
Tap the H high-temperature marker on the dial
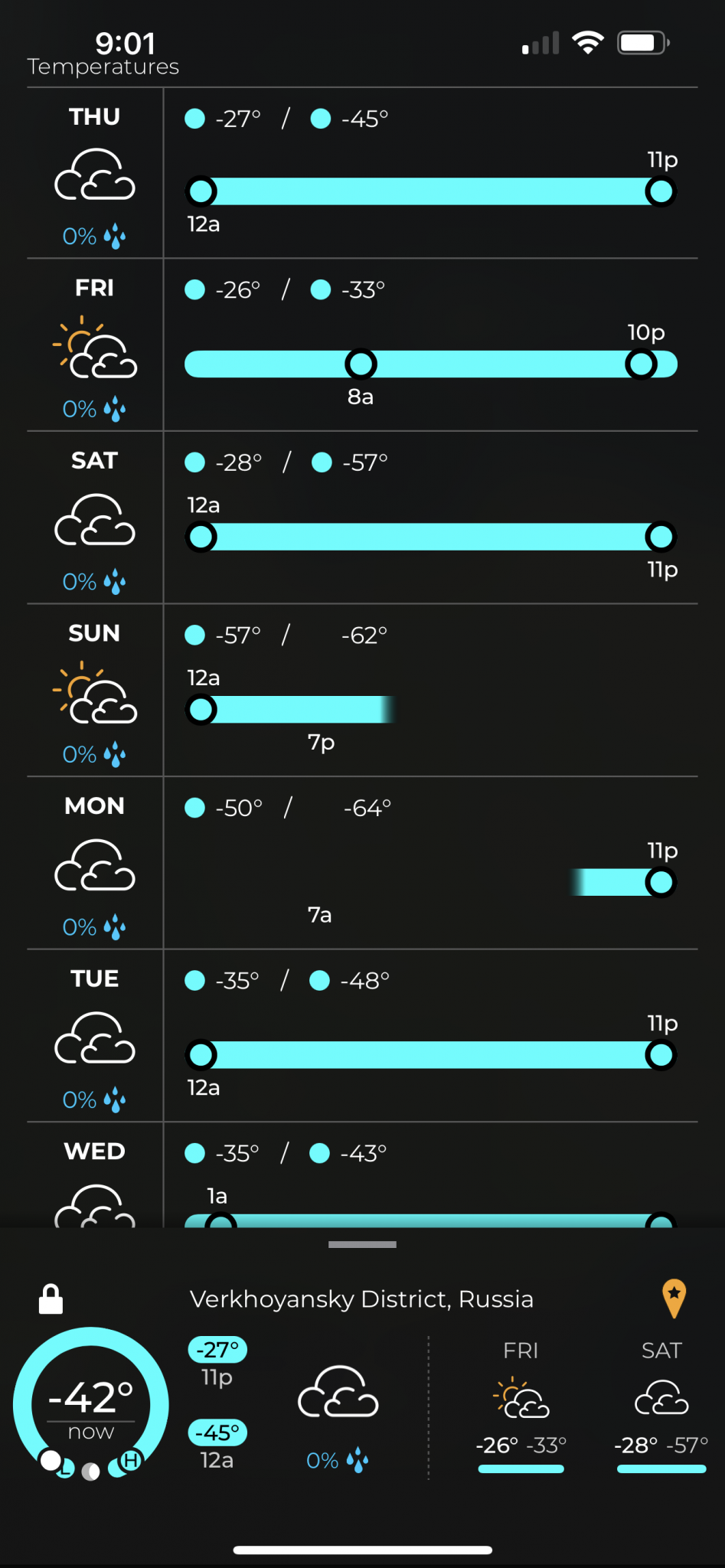(x=131, y=1460)
